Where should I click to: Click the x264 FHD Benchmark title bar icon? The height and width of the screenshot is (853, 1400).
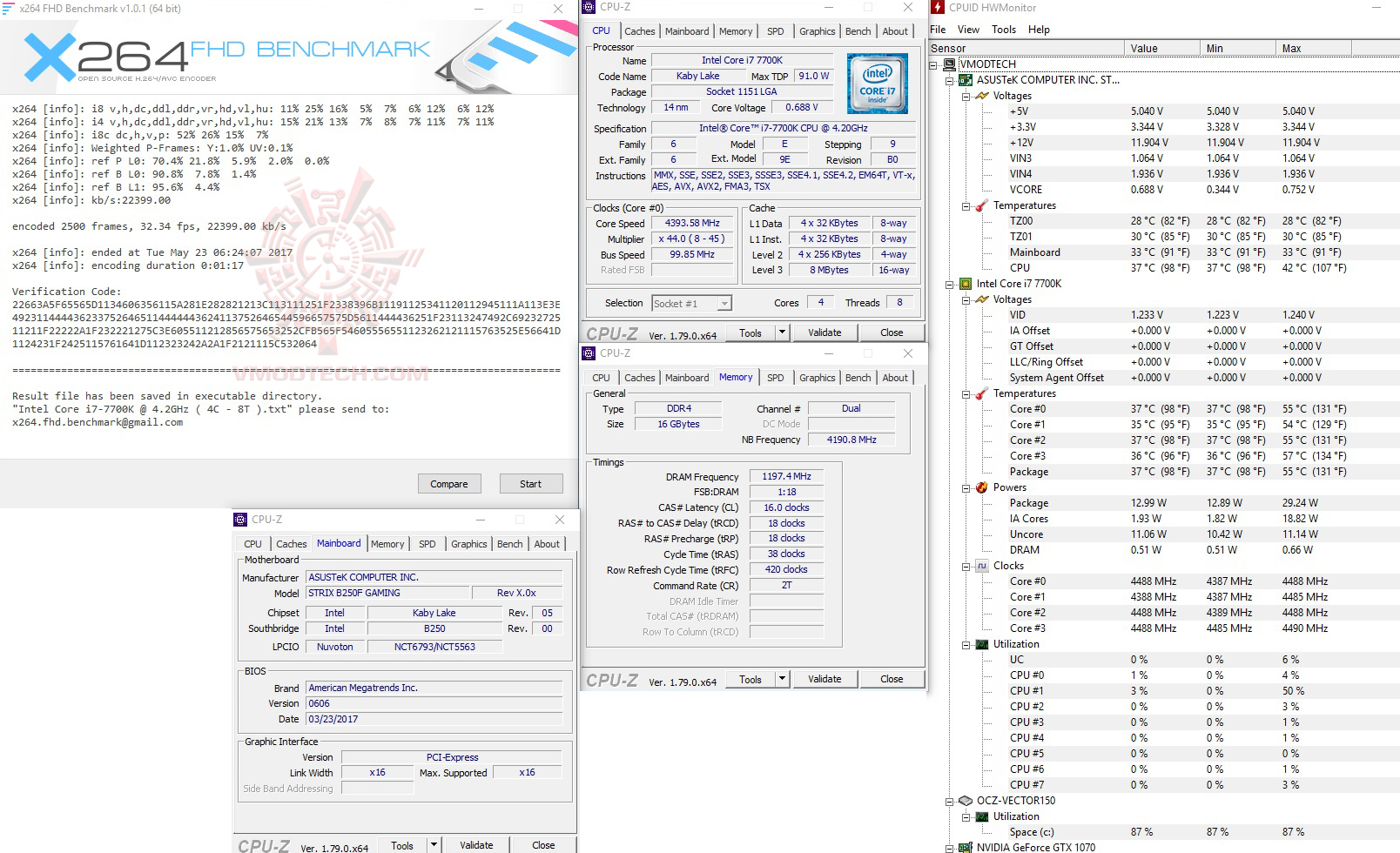9,9
